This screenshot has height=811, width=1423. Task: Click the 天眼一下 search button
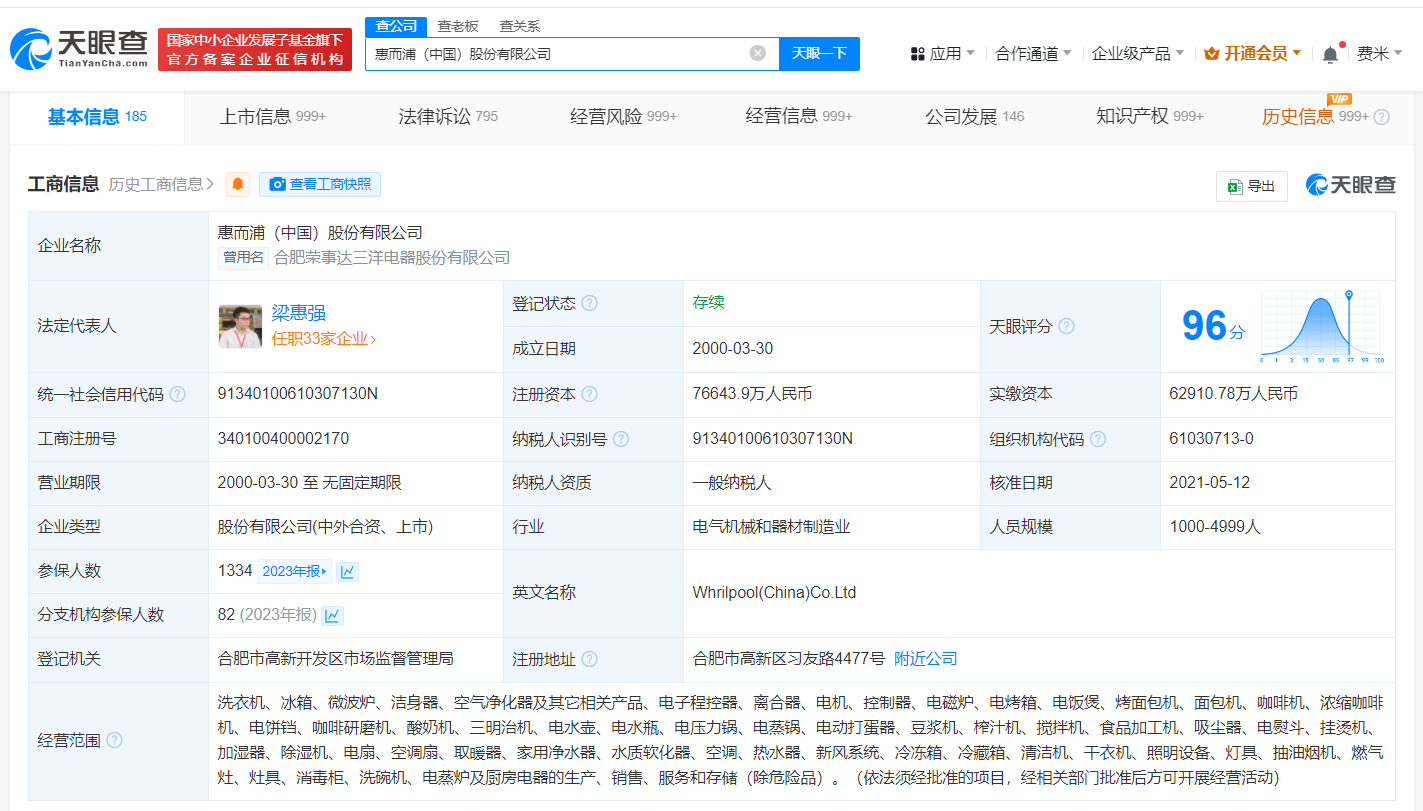click(819, 53)
